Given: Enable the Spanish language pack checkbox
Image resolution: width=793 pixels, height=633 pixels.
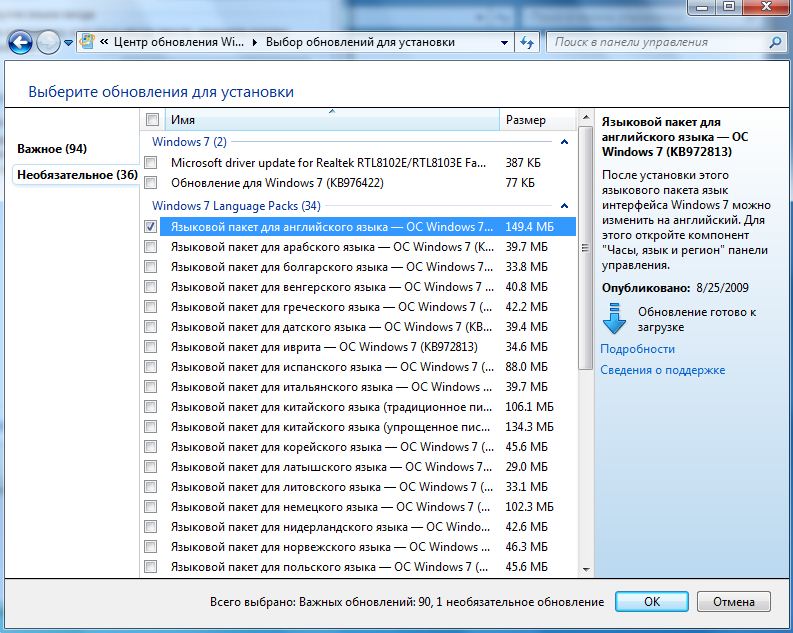Looking at the screenshot, I should pyautogui.click(x=151, y=367).
